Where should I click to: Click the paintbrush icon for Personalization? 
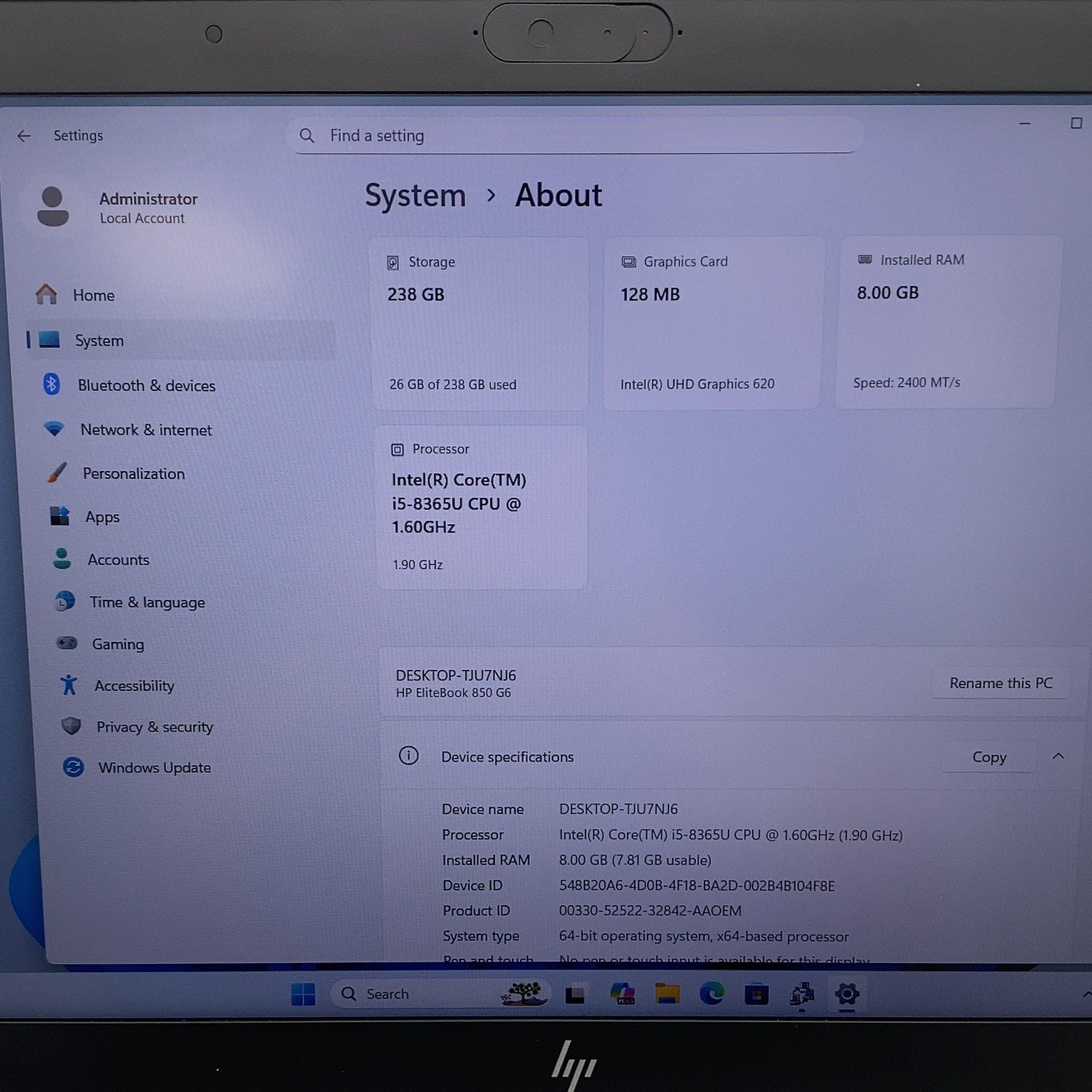coord(57,472)
